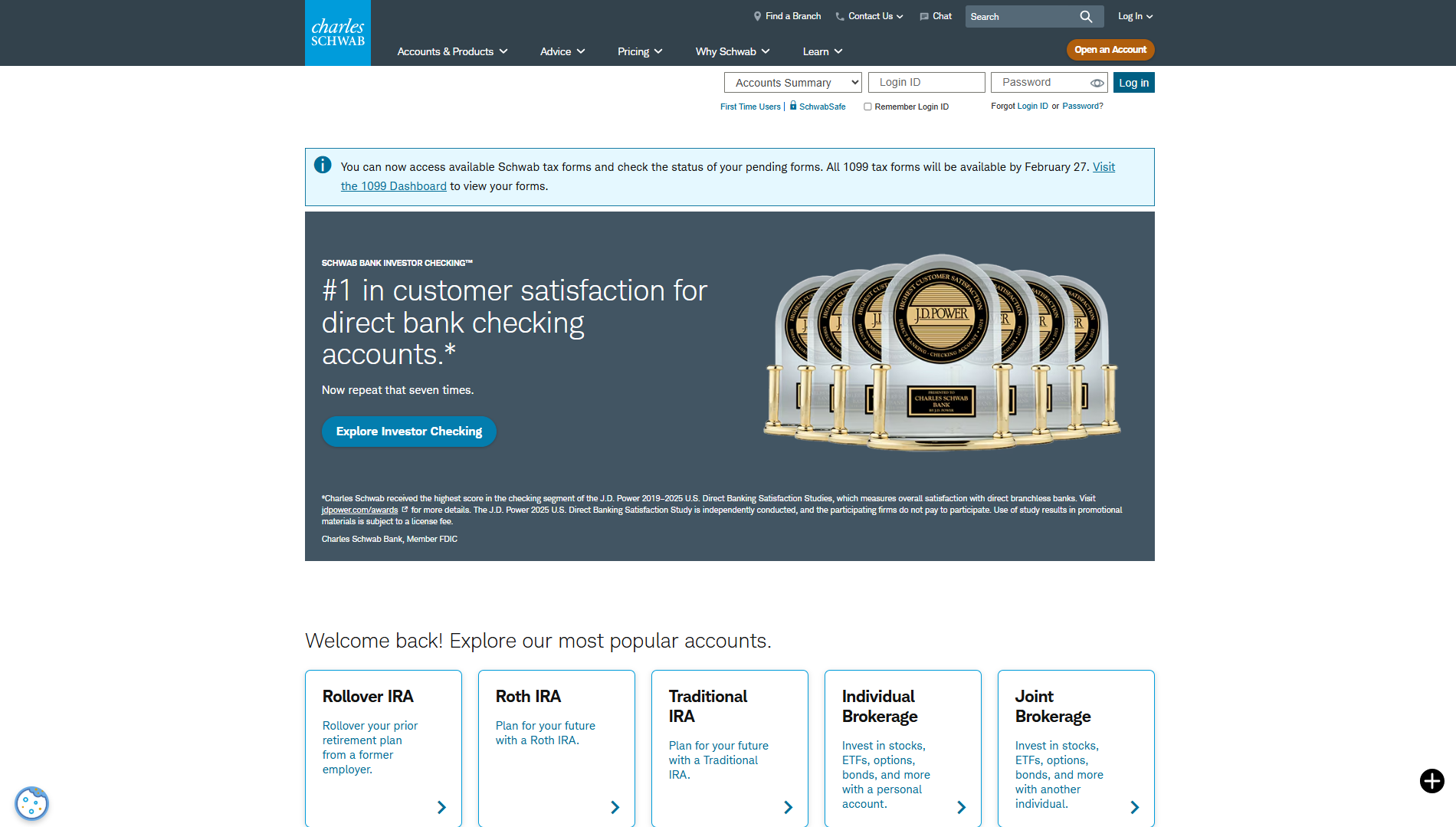Open the Log In dropdown in header

point(1135,16)
